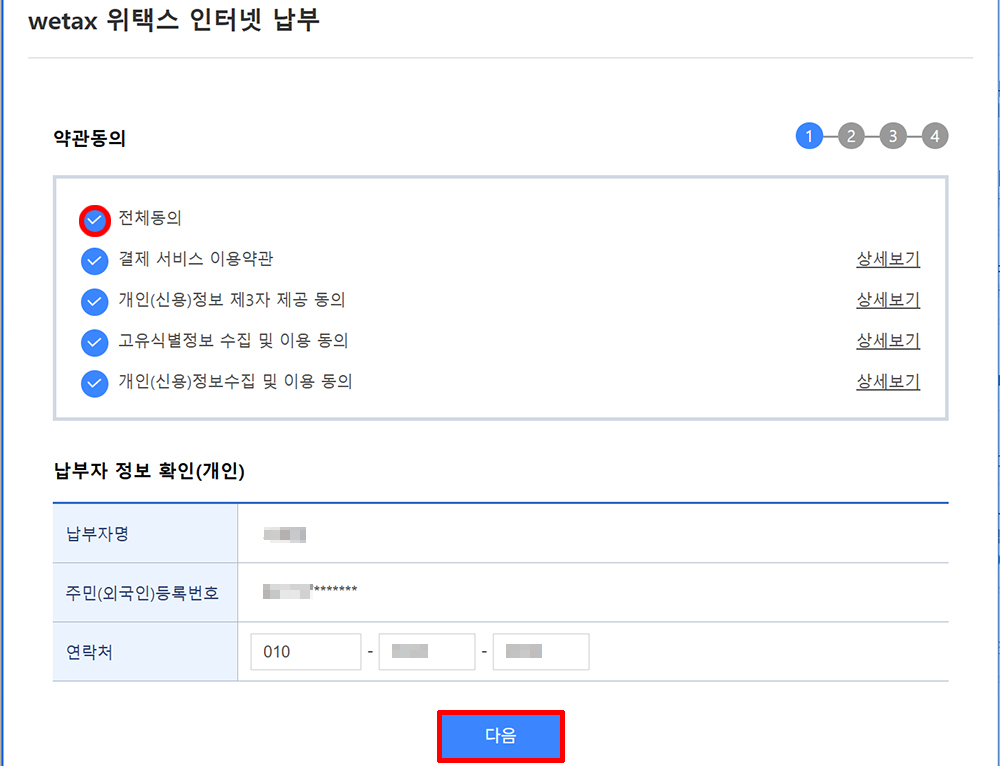Viewport: 1000px width, 766px height.
Task: Click the 납부자 정보 확인(개인) heading
Action: 149,471
